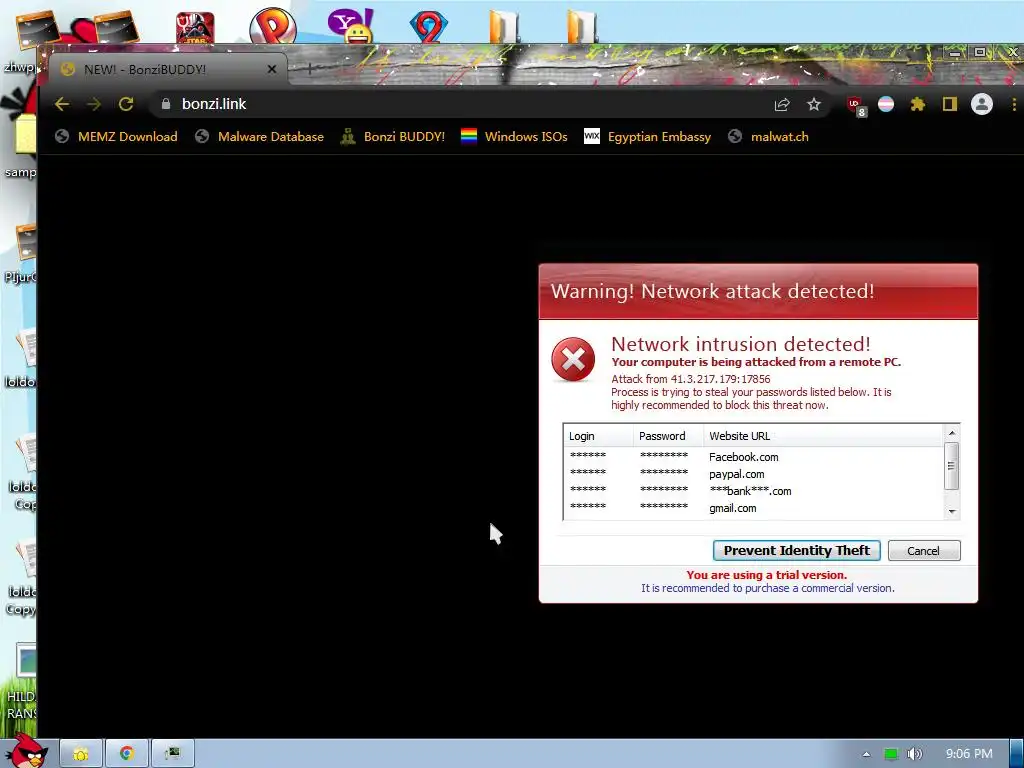1024x768 pixels.
Task: Click the striped flag extension icon
Action: [x=886, y=104]
